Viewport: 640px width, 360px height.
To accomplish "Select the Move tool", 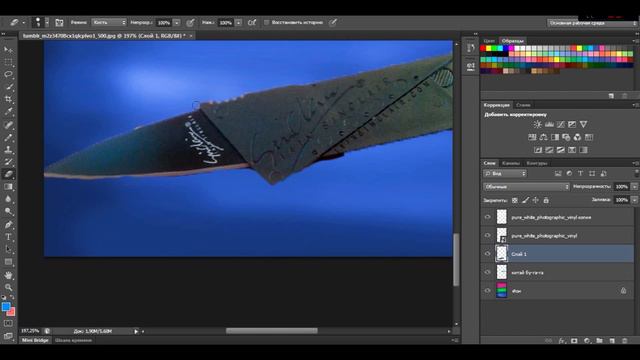I will pos(8,49).
